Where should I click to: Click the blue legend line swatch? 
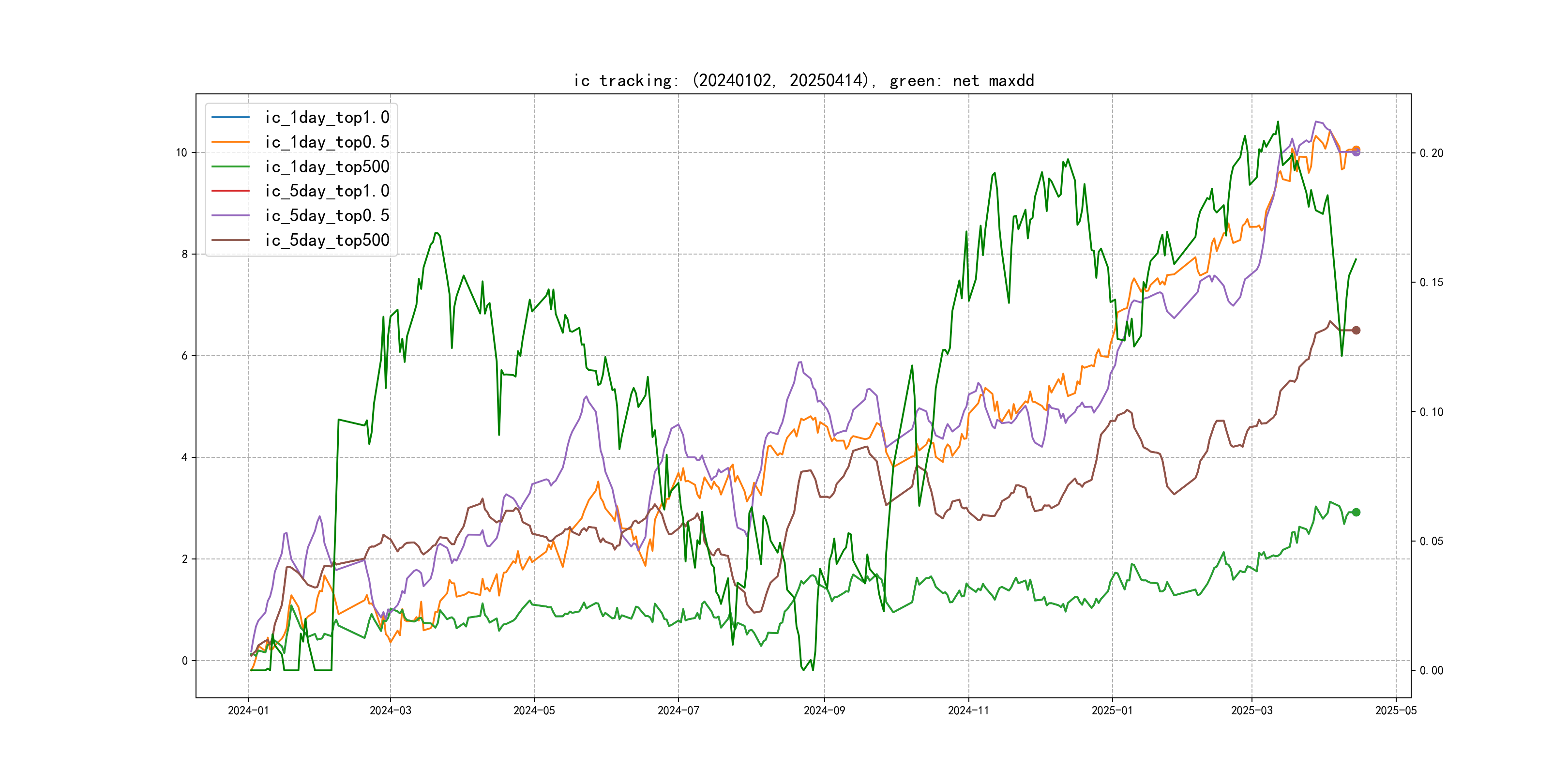pos(231,118)
